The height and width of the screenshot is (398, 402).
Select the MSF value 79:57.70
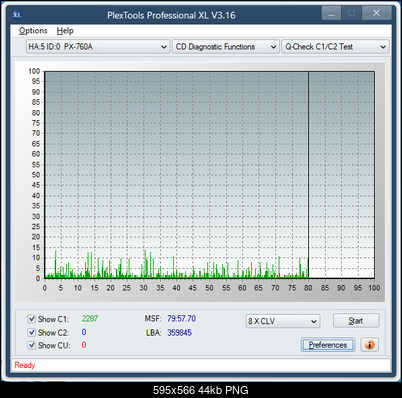pos(181,319)
